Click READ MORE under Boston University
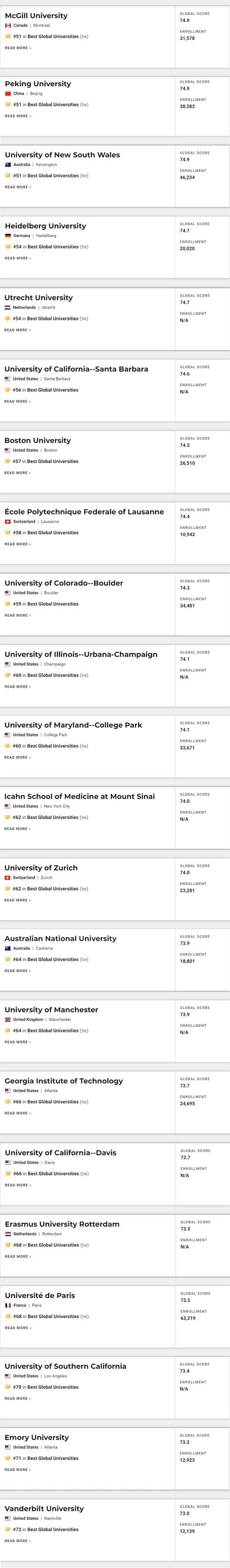230x1568 pixels. click(18, 473)
